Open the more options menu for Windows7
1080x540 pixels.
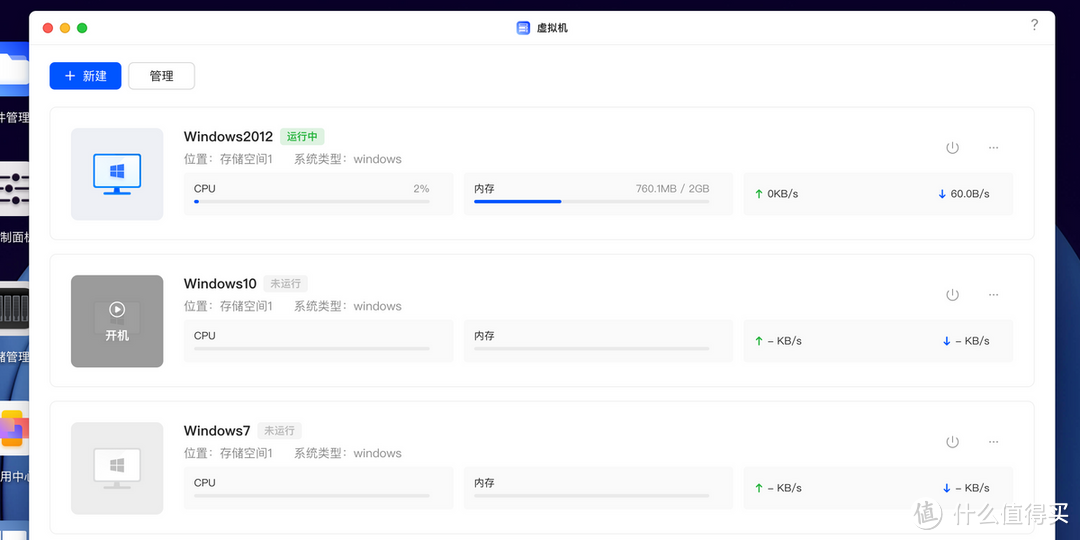coord(993,442)
